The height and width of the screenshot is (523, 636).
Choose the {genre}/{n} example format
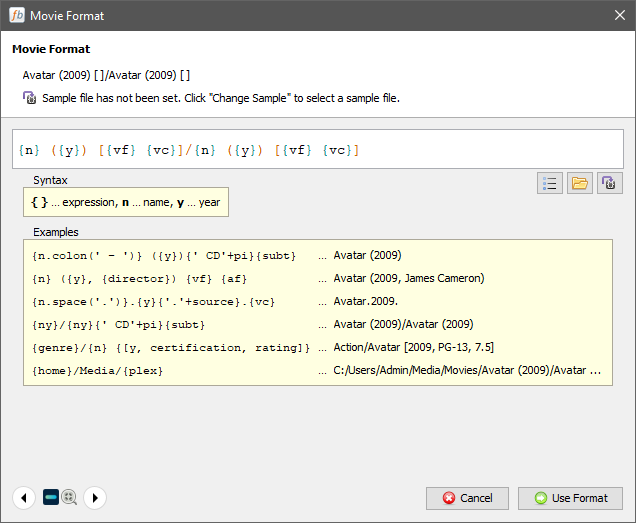(x=170, y=347)
